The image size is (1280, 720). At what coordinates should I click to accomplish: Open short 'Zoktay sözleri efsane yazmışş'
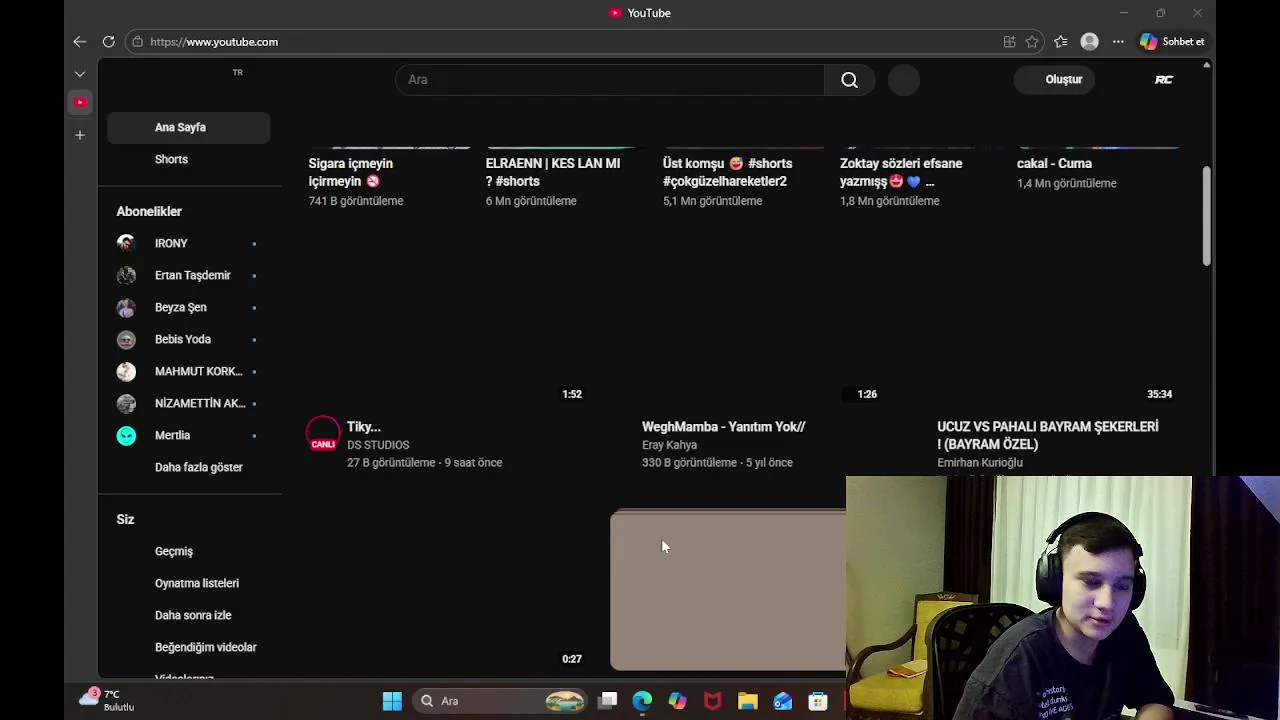[x=901, y=172]
